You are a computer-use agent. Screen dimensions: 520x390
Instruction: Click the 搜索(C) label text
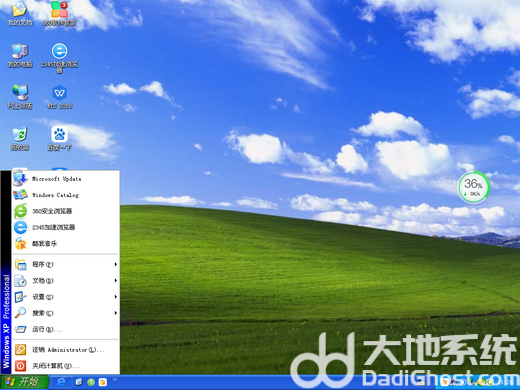(x=43, y=313)
